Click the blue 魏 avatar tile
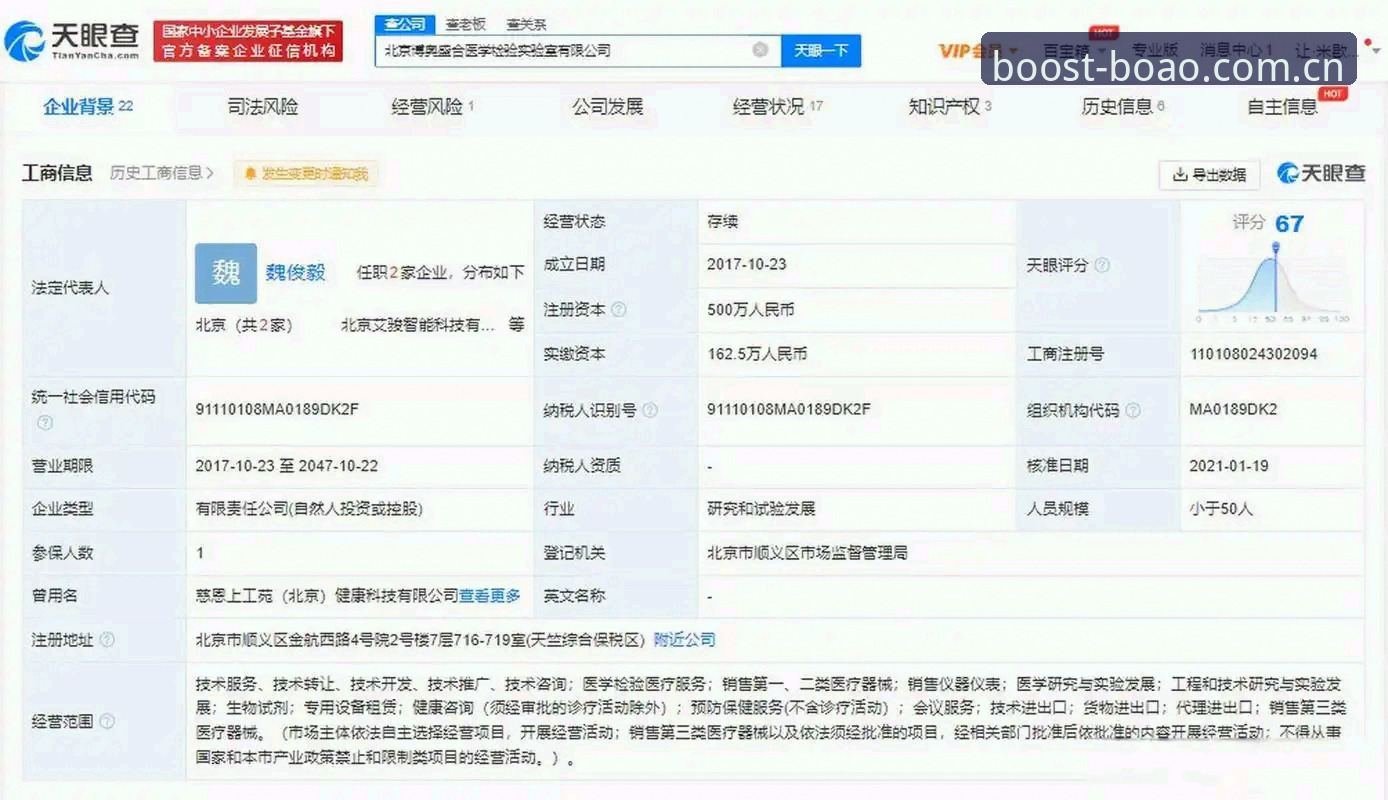The height and width of the screenshot is (800, 1388). [226, 273]
